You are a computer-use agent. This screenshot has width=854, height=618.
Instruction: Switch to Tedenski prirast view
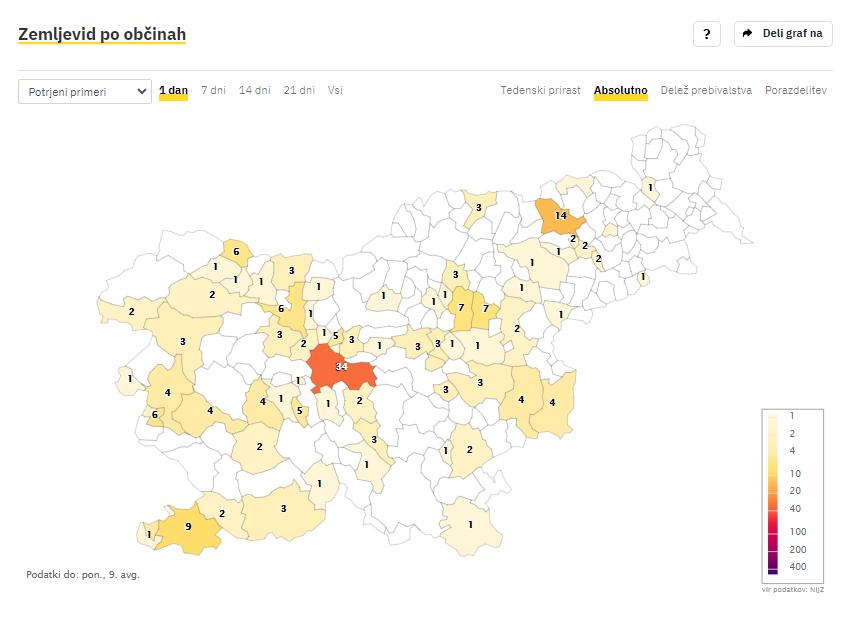click(540, 90)
